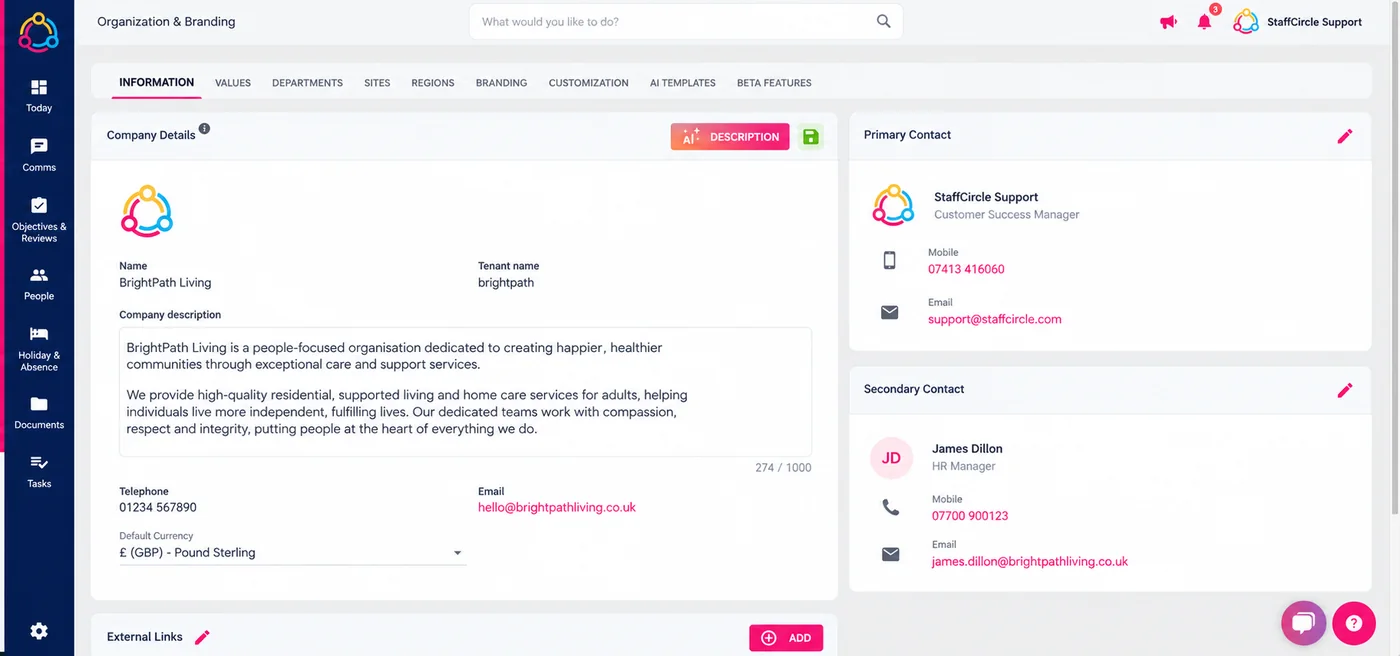
Task: Open announcements megaphone icon
Action: click(x=1168, y=22)
